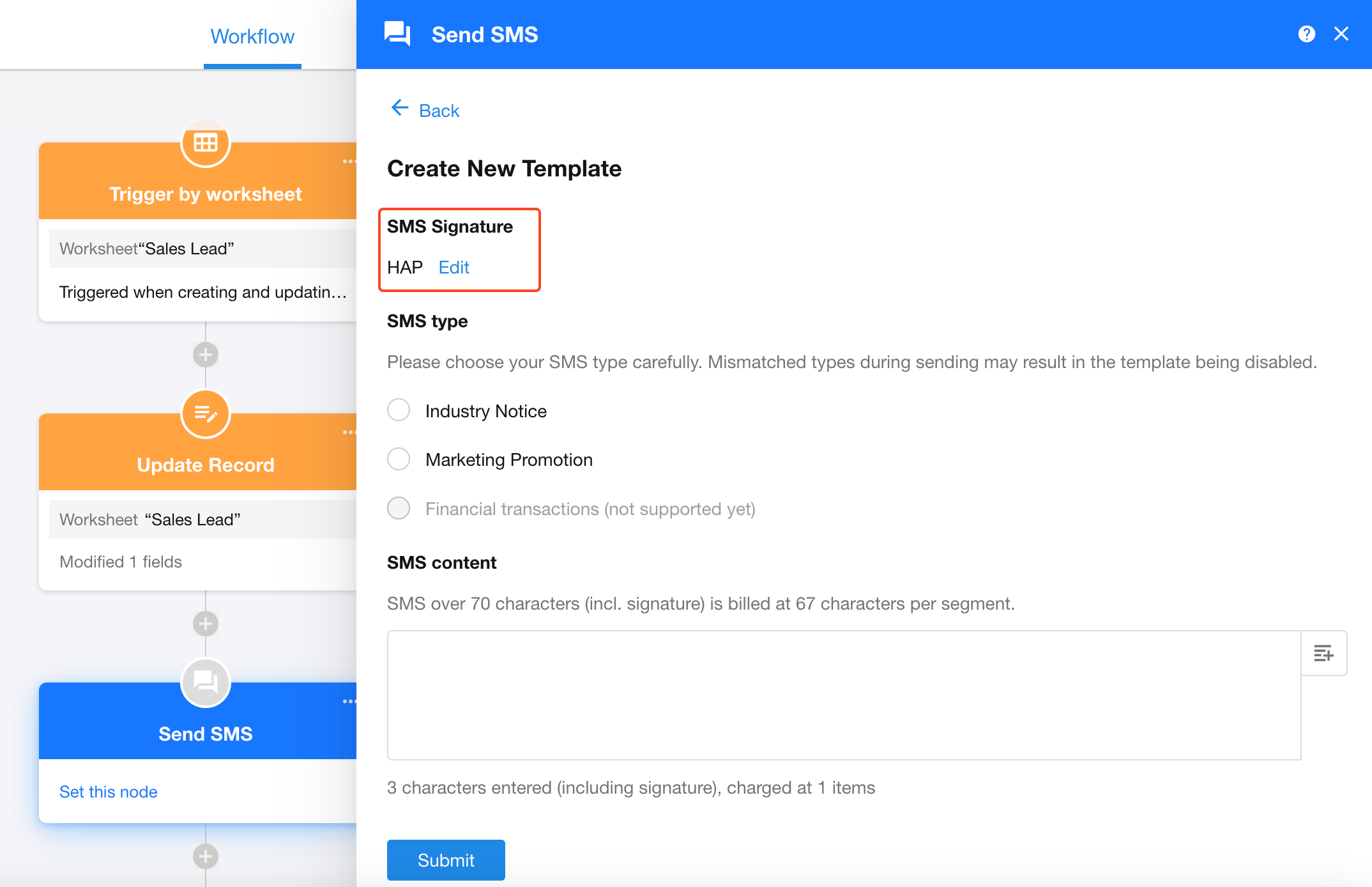Image resolution: width=1372 pixels, height=887 pixels.
Task: Click the help question mark icon
Action: point(1306,34)
